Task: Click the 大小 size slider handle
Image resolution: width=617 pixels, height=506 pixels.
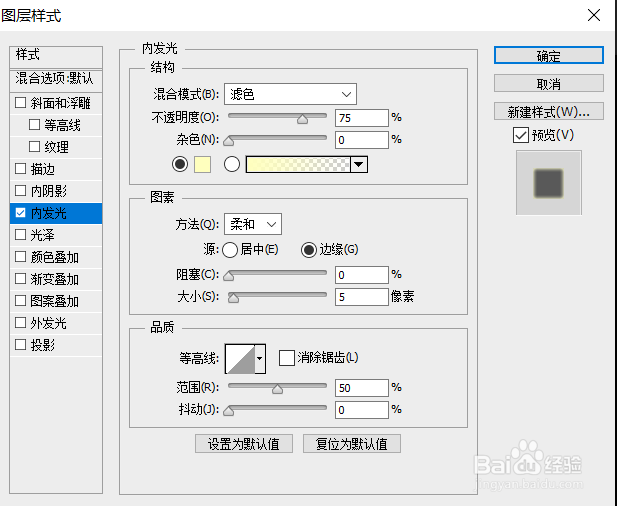Action: 233,298
